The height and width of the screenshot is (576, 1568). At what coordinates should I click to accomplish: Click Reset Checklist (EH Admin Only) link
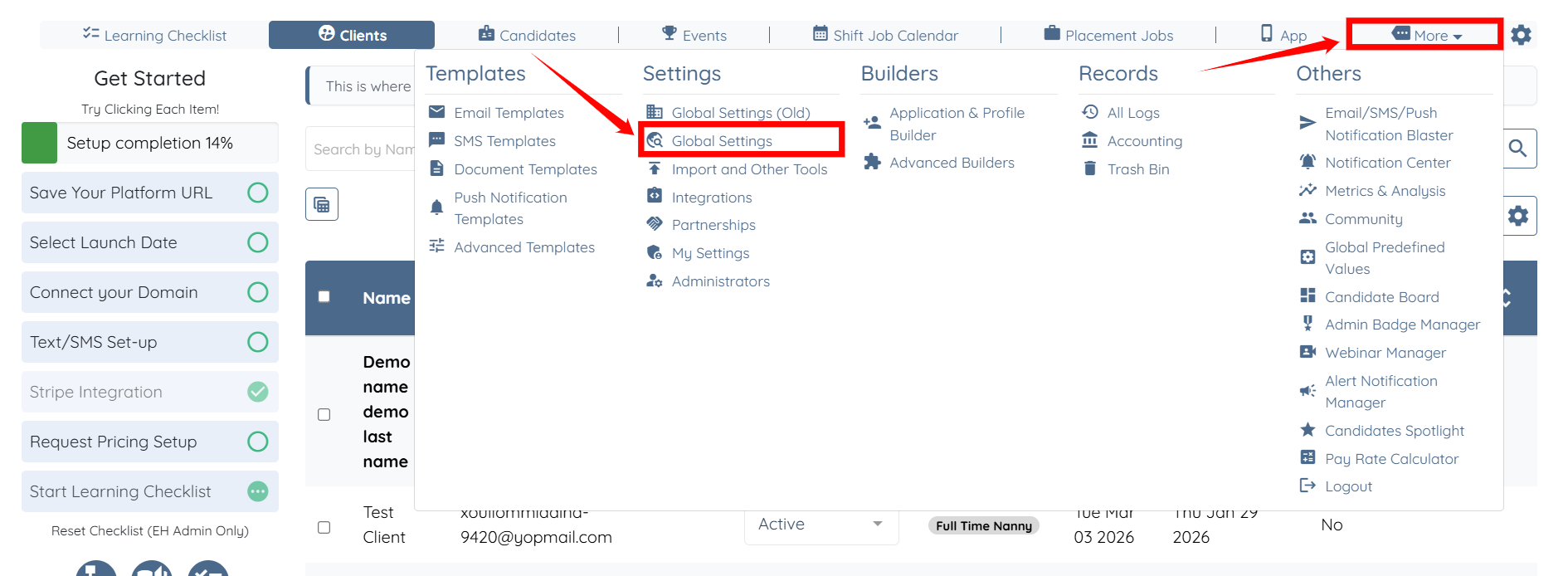150,530
